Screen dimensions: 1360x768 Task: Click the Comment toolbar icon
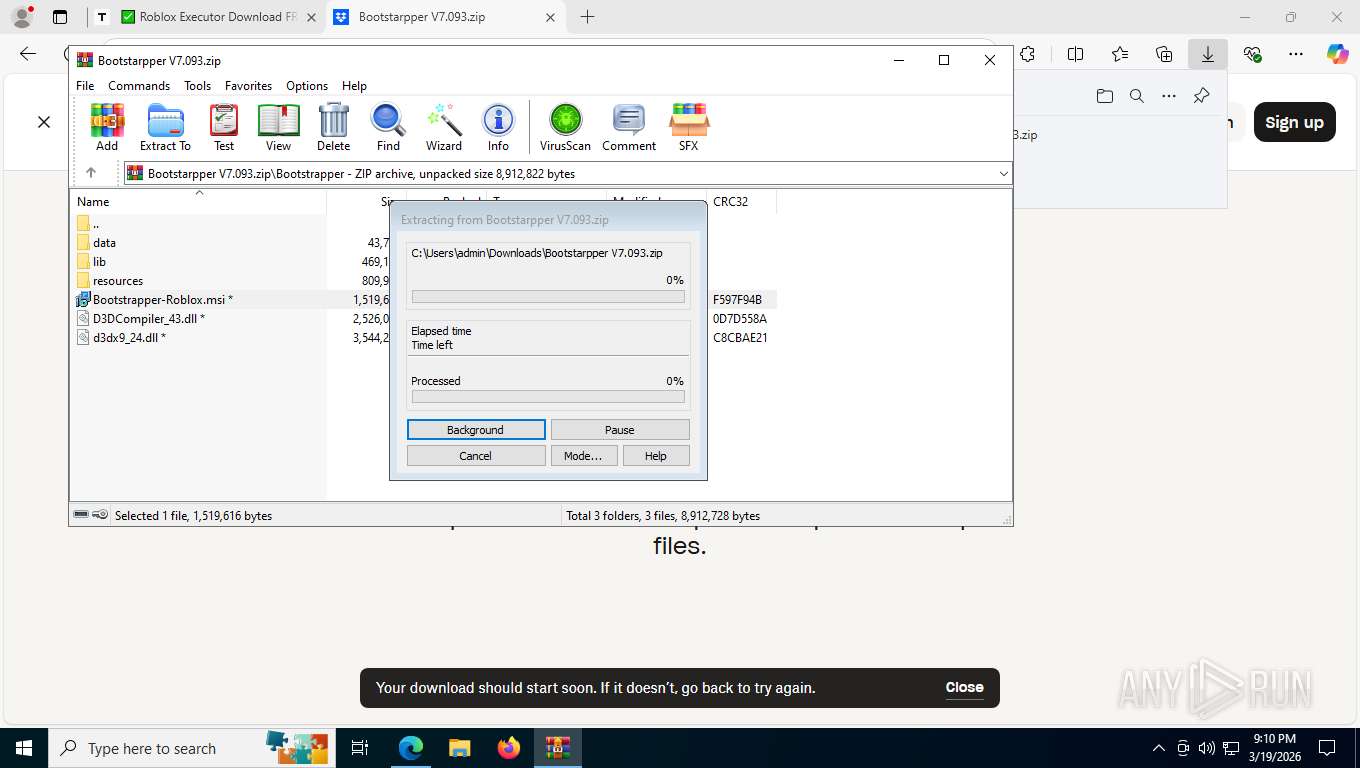tap(629, 127)
